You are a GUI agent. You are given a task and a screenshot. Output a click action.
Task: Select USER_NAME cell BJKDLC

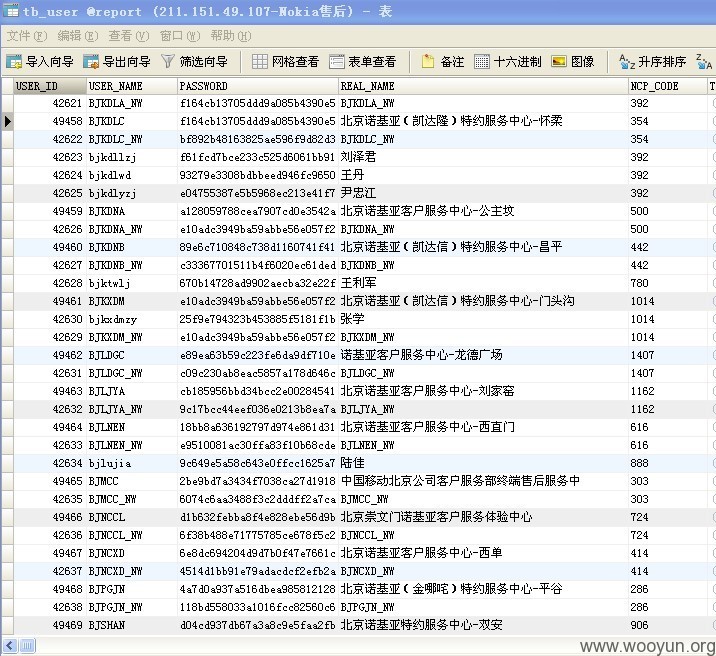pyautogui.click(x=132, y=121)
